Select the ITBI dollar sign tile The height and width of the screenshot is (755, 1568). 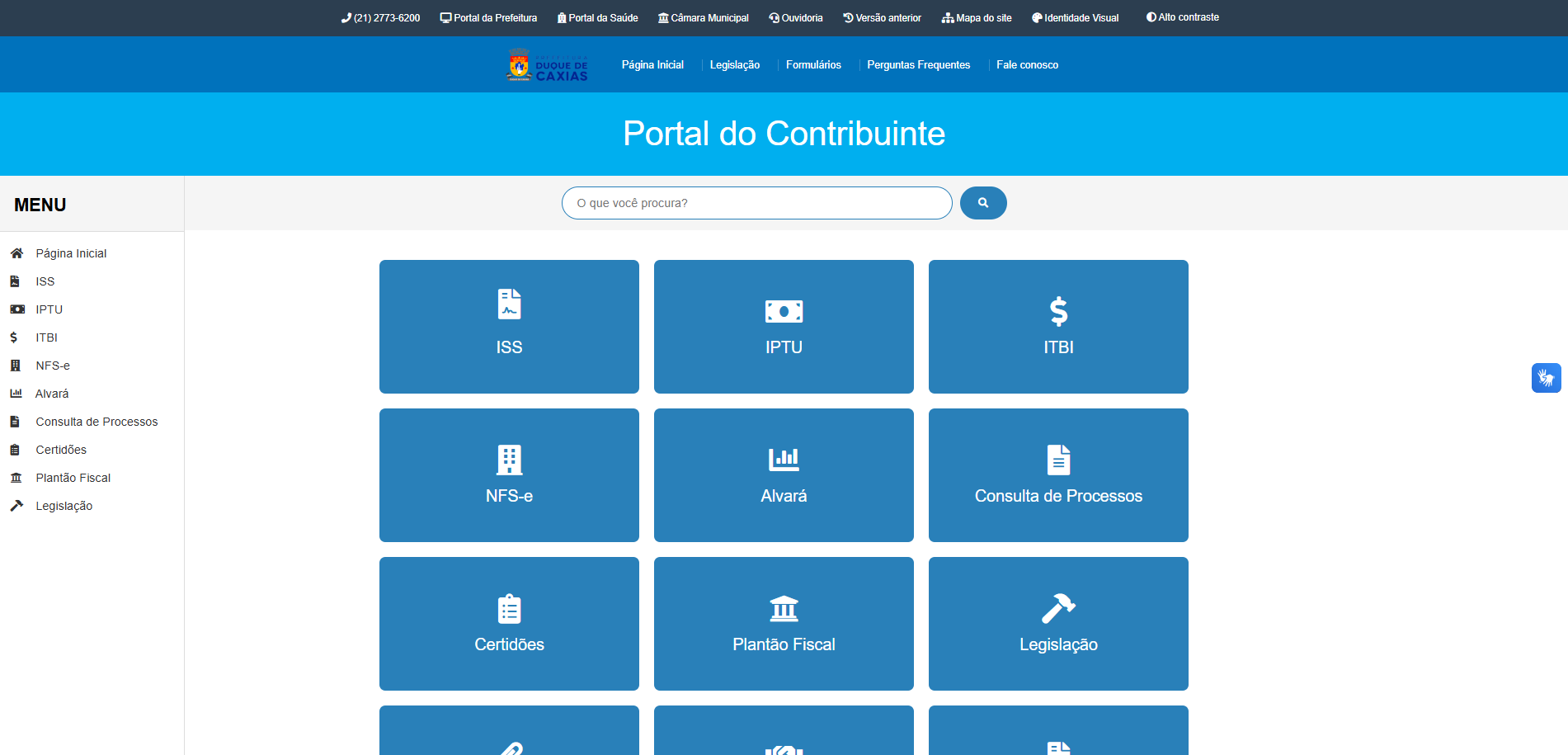(1058, 327)
